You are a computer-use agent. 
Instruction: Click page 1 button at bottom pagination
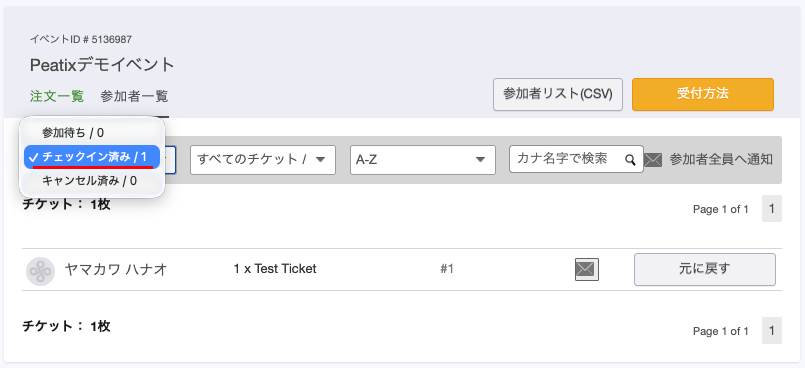point(772,331)
